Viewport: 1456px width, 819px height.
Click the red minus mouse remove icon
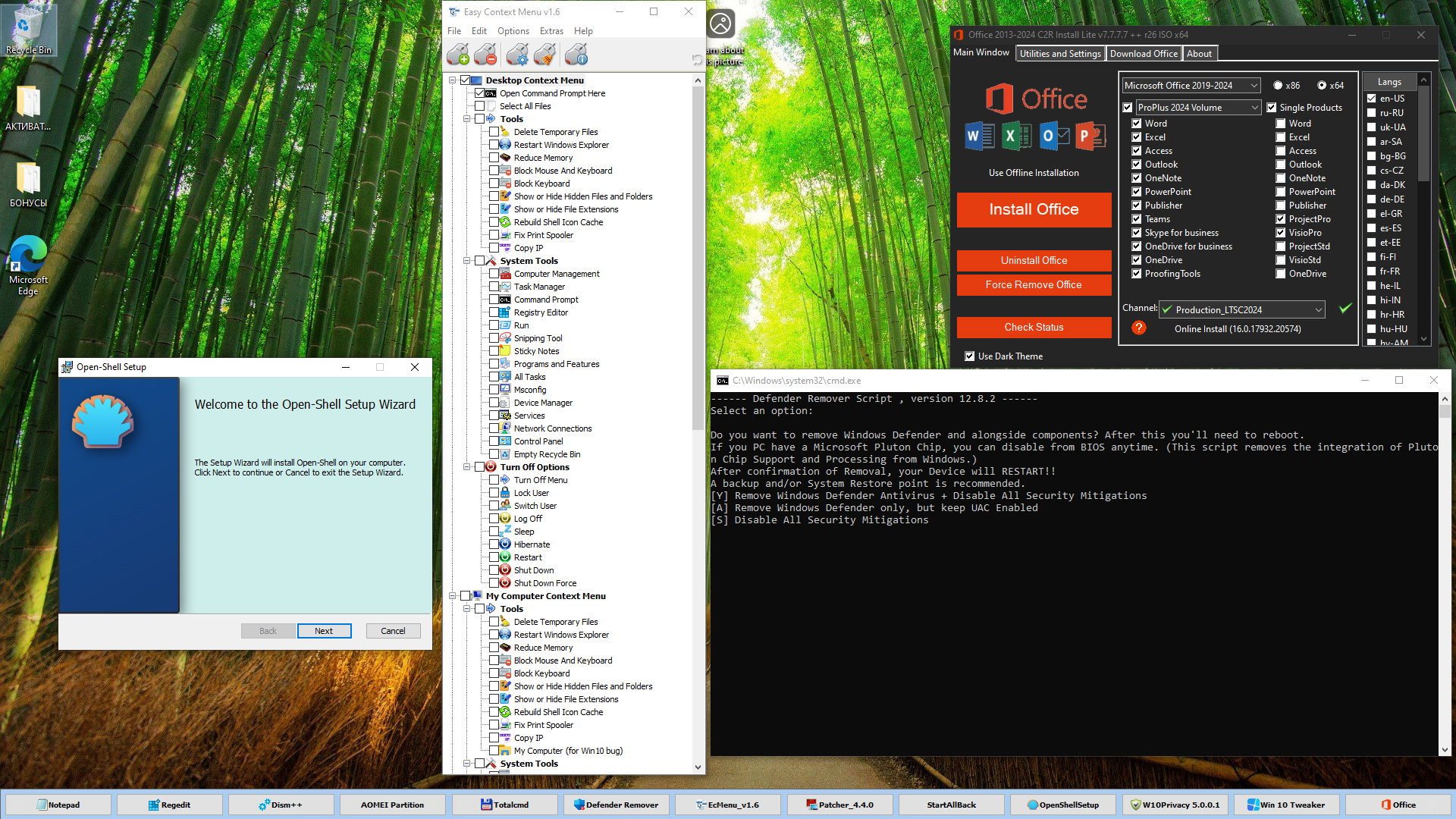click(485, 55)
